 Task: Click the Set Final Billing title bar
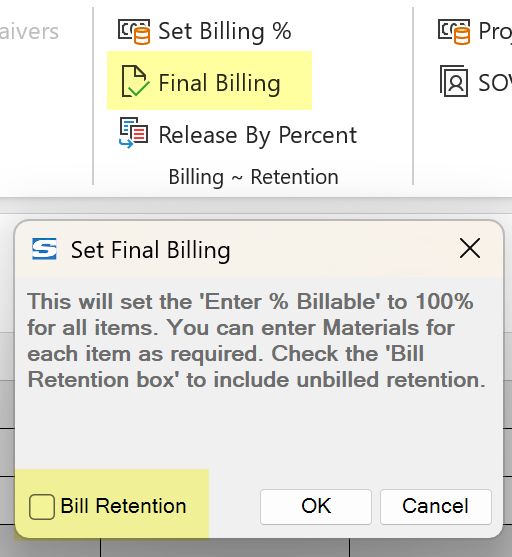(259, 249)
